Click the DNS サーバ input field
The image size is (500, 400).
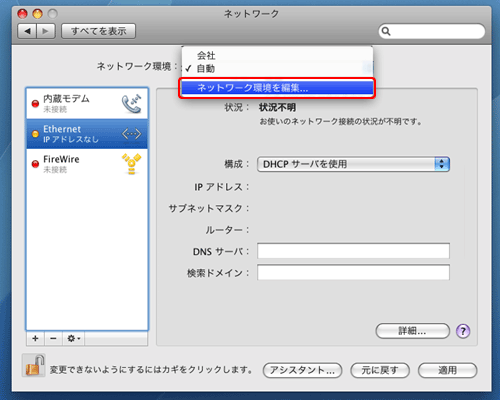353,251
